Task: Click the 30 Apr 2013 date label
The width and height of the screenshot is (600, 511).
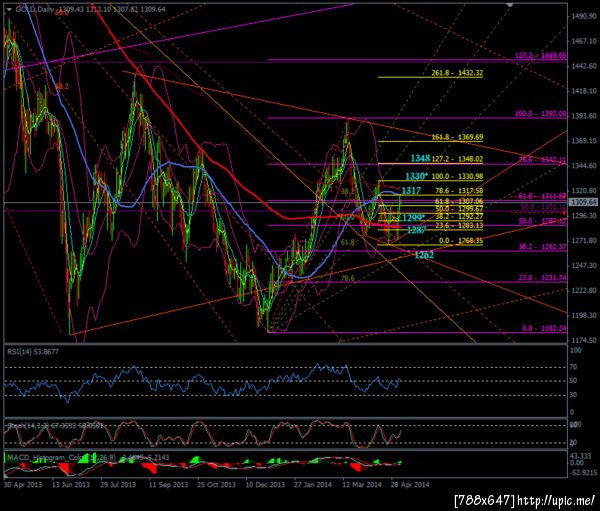Action: click(x=23, y=485)
